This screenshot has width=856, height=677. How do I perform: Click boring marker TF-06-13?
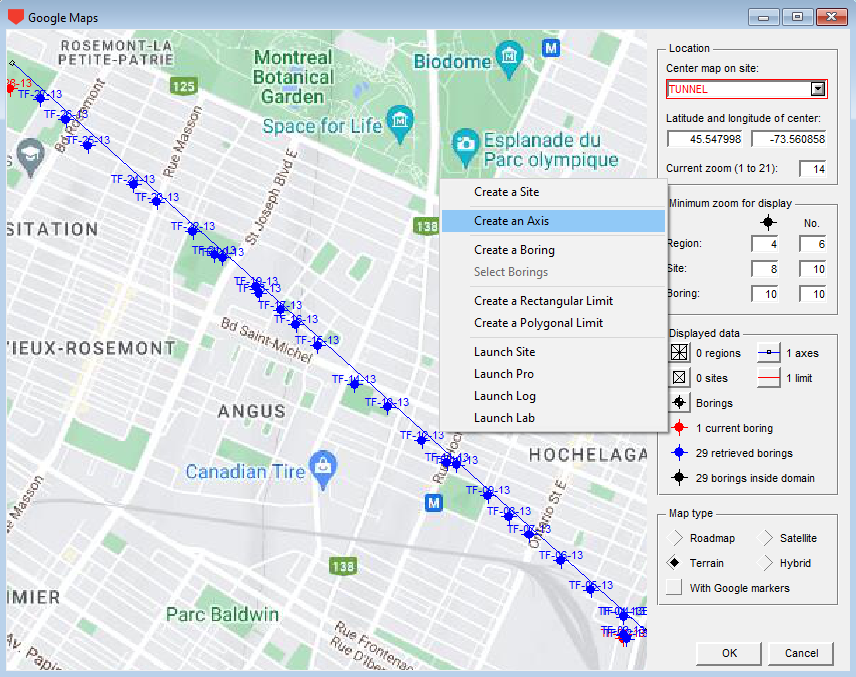[561, 560]
